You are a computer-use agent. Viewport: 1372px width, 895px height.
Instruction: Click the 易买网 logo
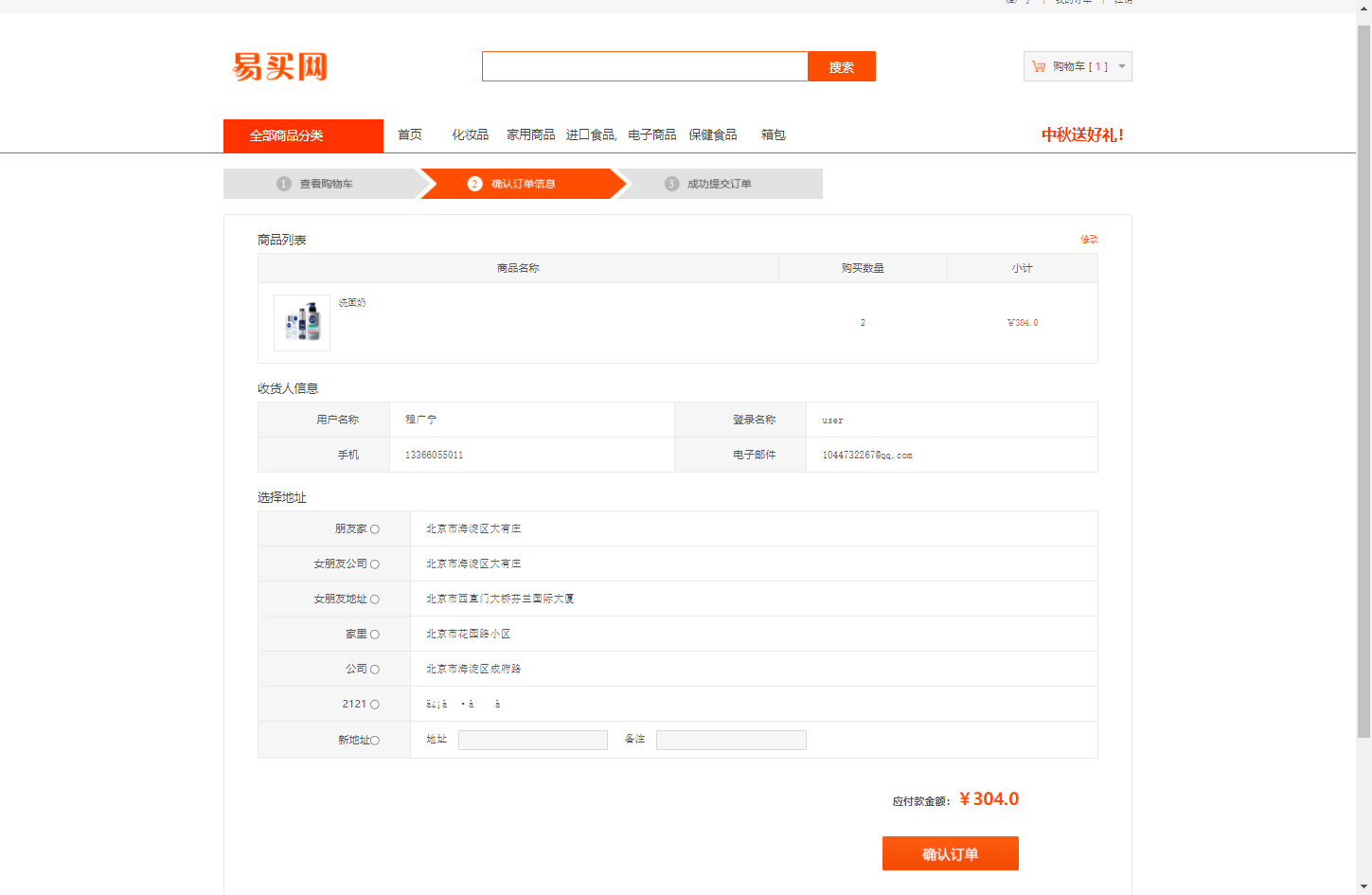280,67
